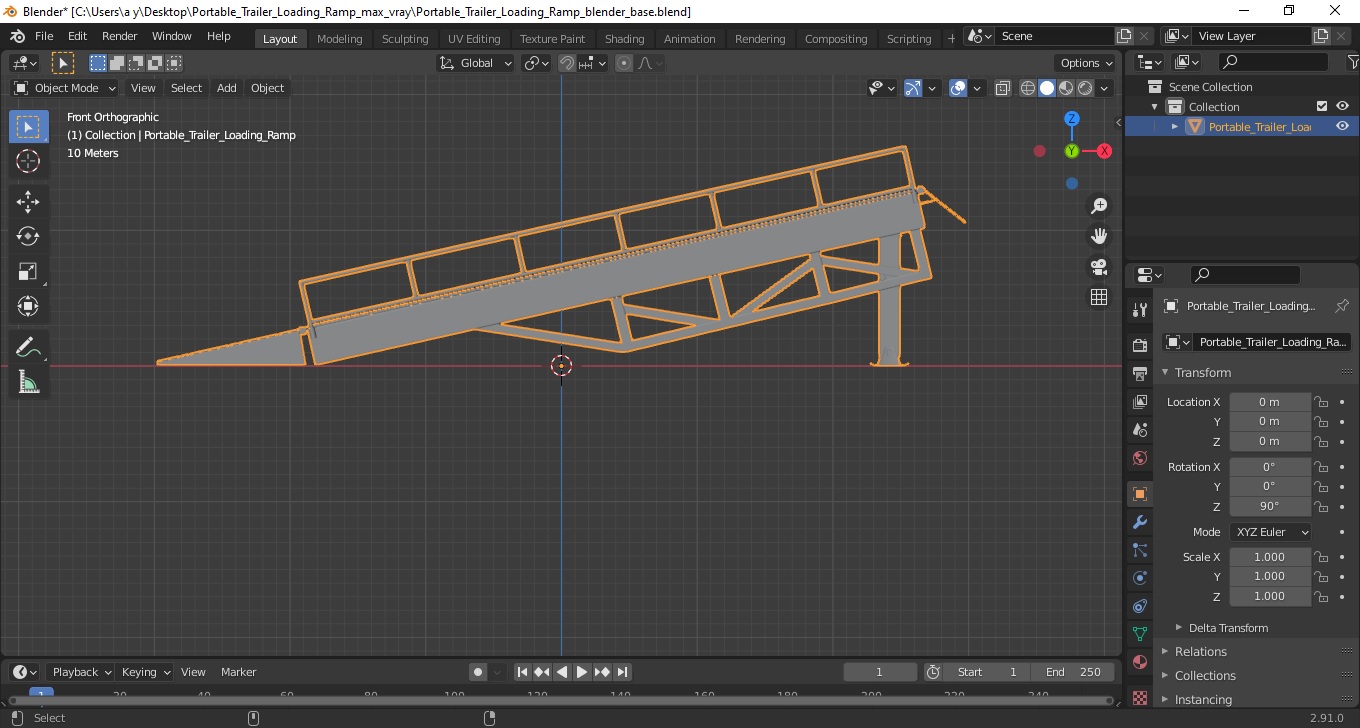The width and height of the screenshot is (1360, 728).
Task: Open the Object Data mesh properties tab
Action: pyautogui.click(x=1140, y=634)
